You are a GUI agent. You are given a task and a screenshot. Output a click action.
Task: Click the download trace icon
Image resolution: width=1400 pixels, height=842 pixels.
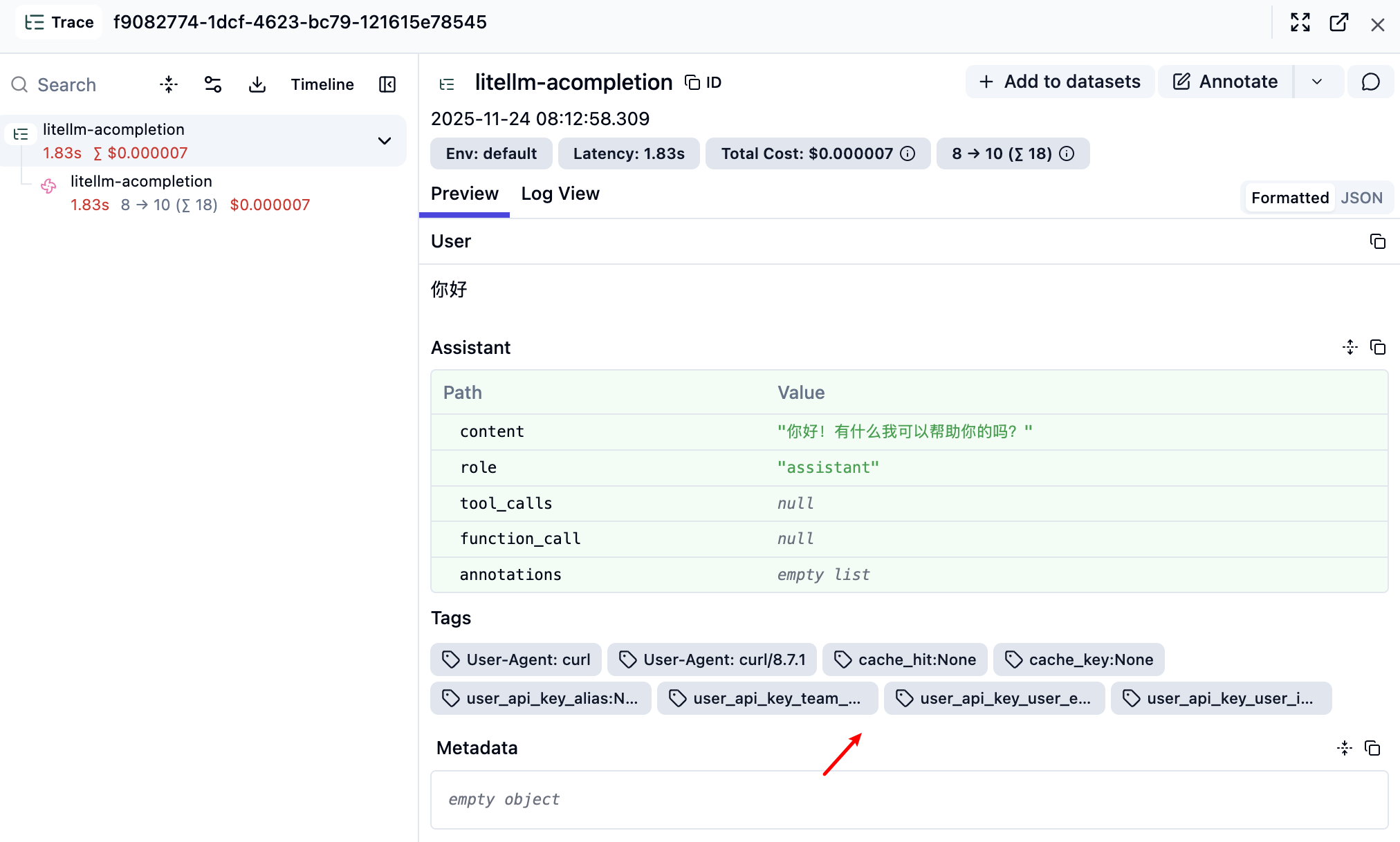point(257,84)
